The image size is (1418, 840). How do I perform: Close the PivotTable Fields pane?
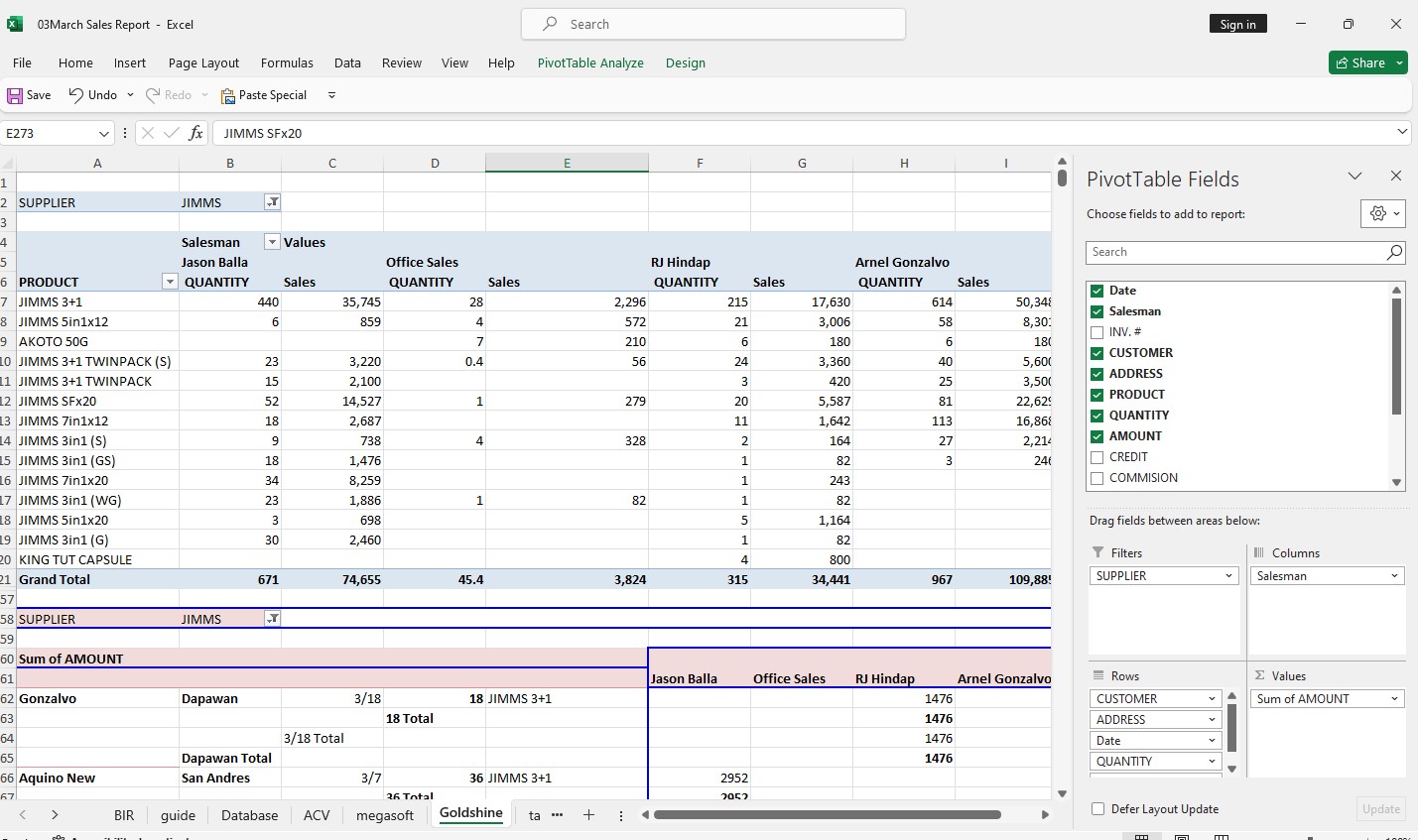(x=1395, y=177)
